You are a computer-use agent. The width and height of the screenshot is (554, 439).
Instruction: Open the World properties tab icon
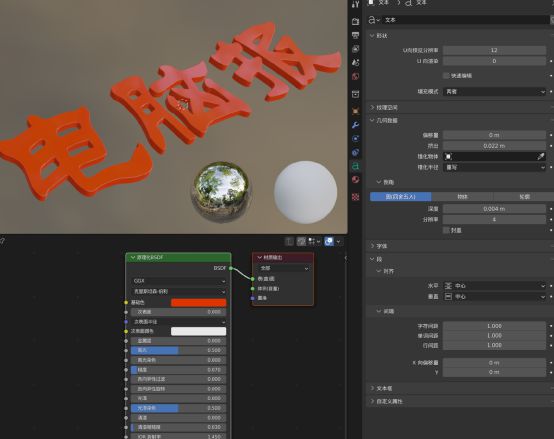(355, 76)
